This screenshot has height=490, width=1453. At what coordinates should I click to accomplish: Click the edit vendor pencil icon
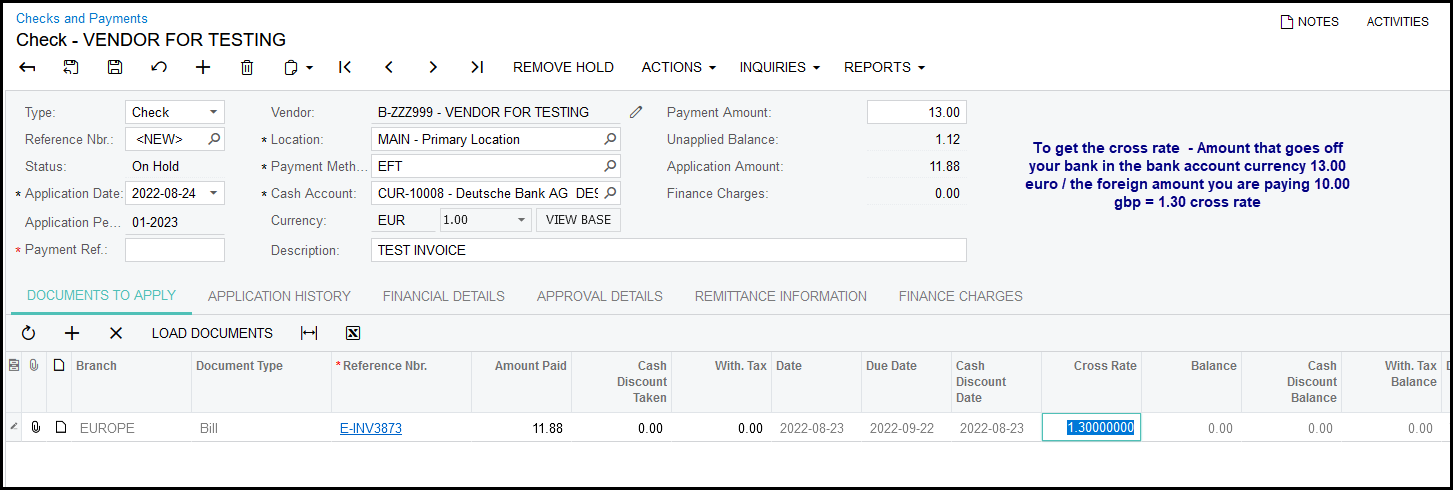636,112
